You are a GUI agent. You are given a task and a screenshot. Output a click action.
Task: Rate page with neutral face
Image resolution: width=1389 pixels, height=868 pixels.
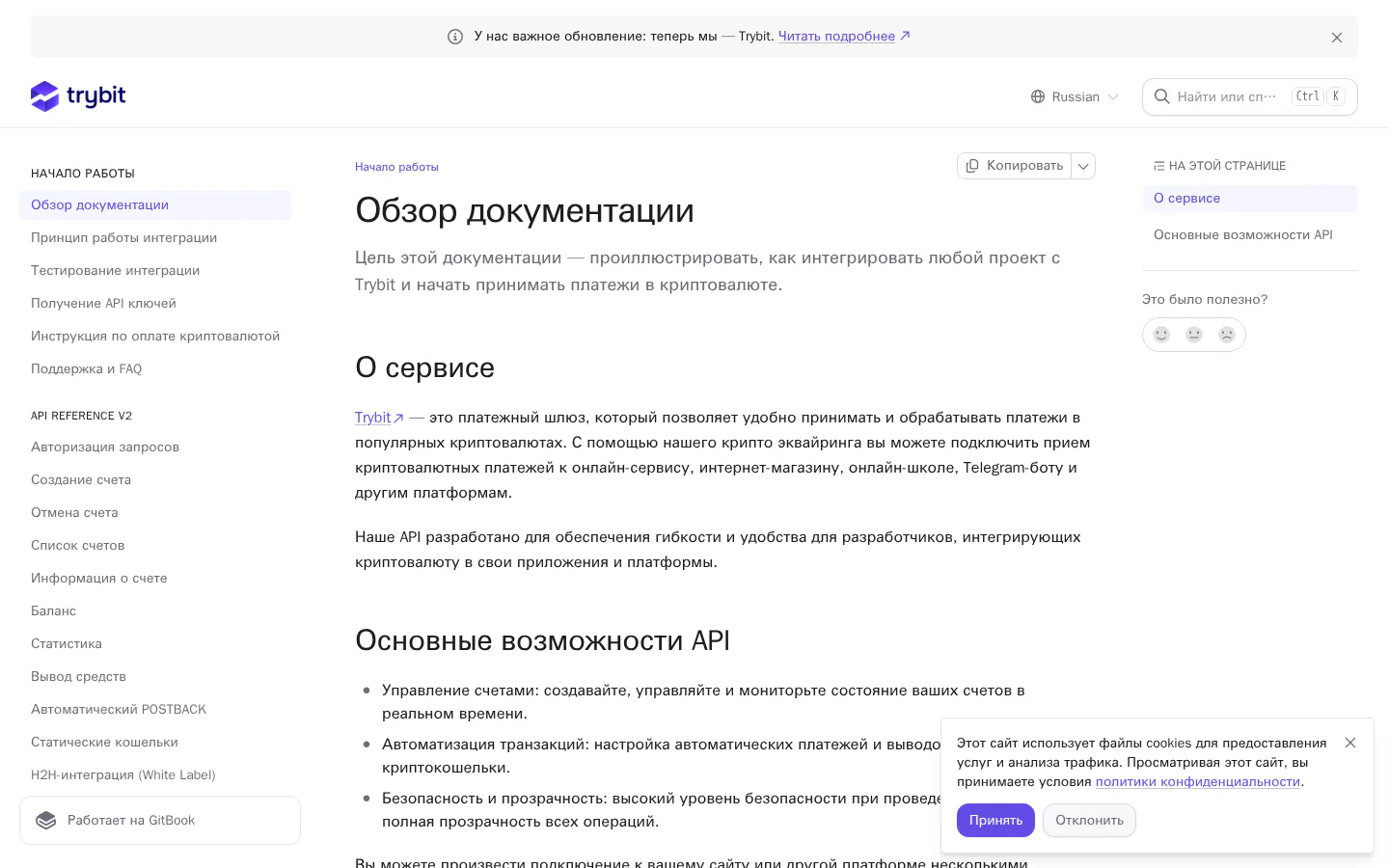[x=1194, y=335]
